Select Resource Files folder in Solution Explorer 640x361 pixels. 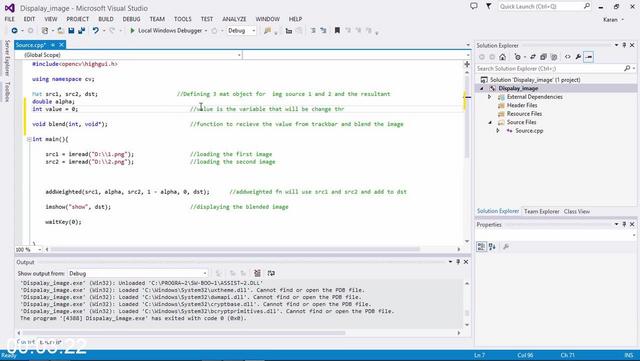coord(524,114)
